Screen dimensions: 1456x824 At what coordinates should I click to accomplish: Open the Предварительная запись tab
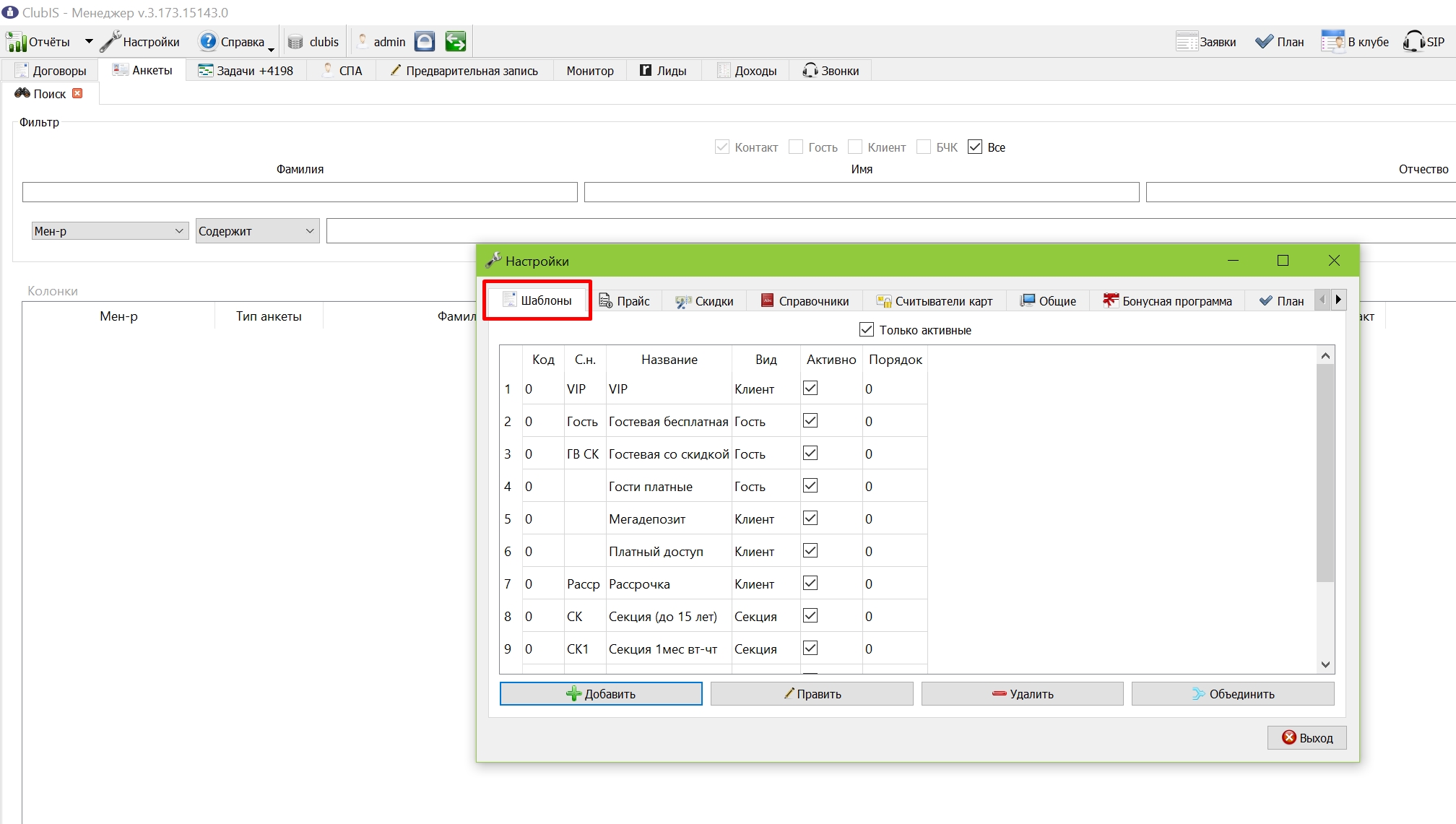(464, 71)
